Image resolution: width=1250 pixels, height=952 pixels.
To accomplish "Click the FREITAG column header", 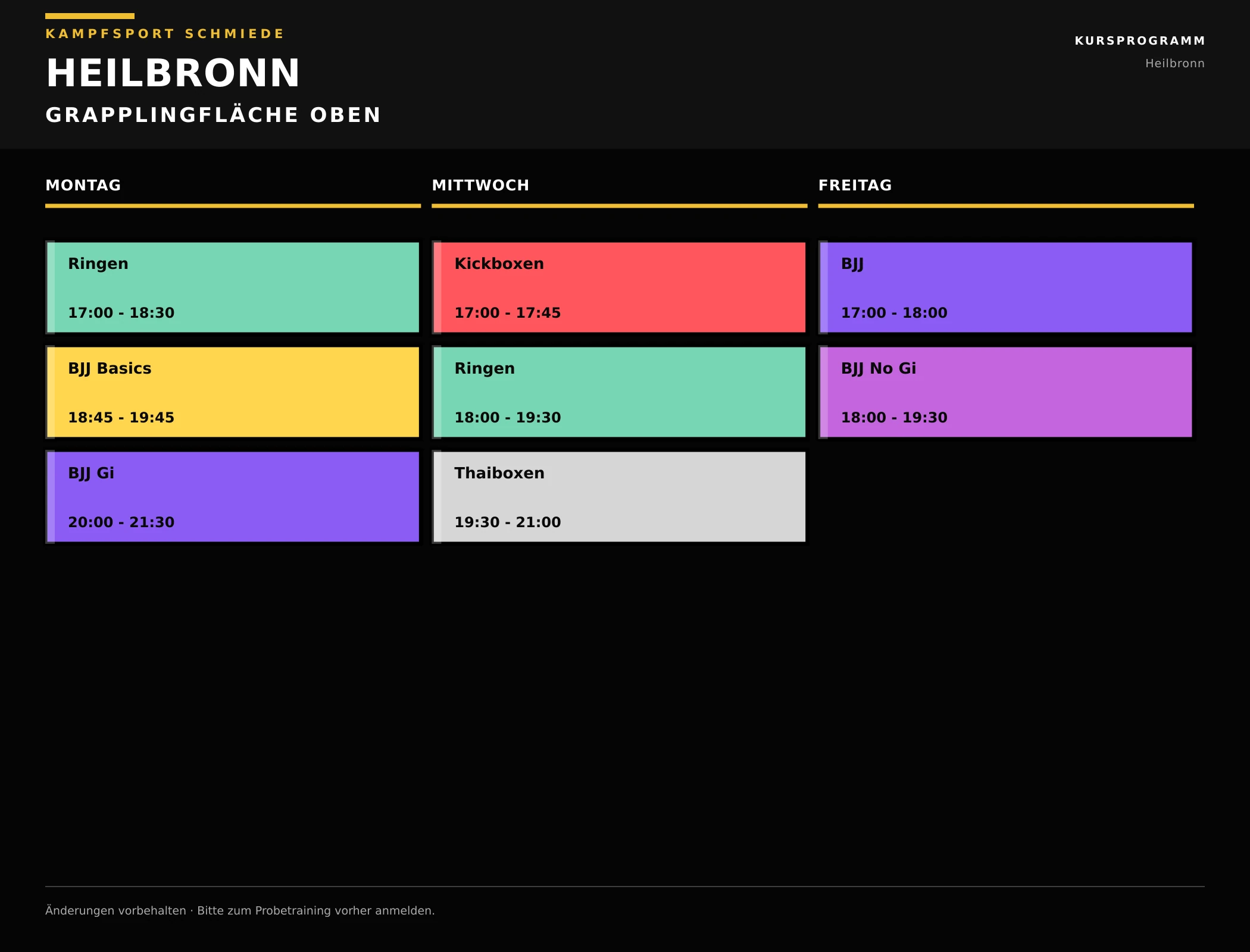I will pos(855,186).
